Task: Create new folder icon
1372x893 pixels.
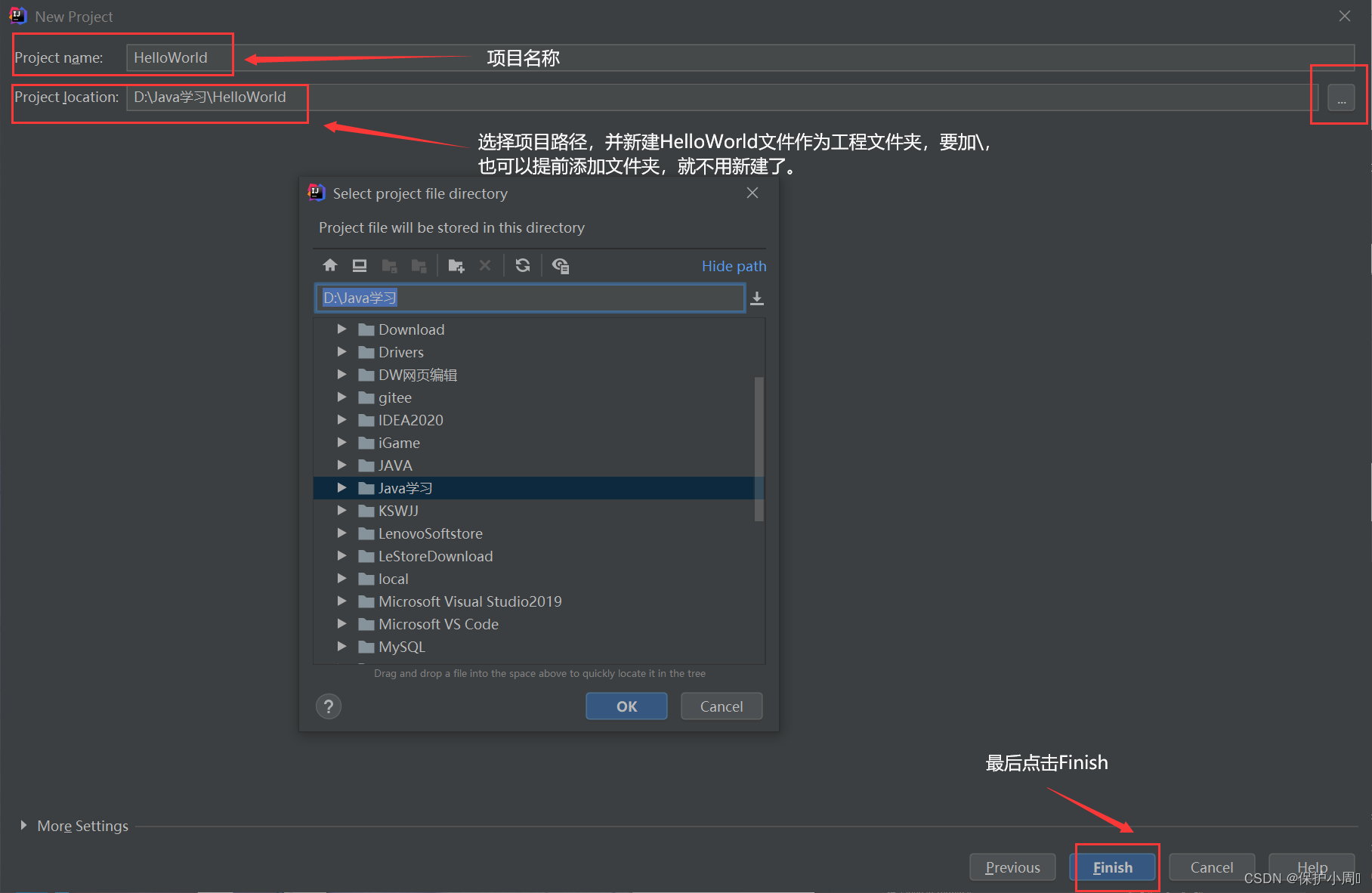Action: 456,265
